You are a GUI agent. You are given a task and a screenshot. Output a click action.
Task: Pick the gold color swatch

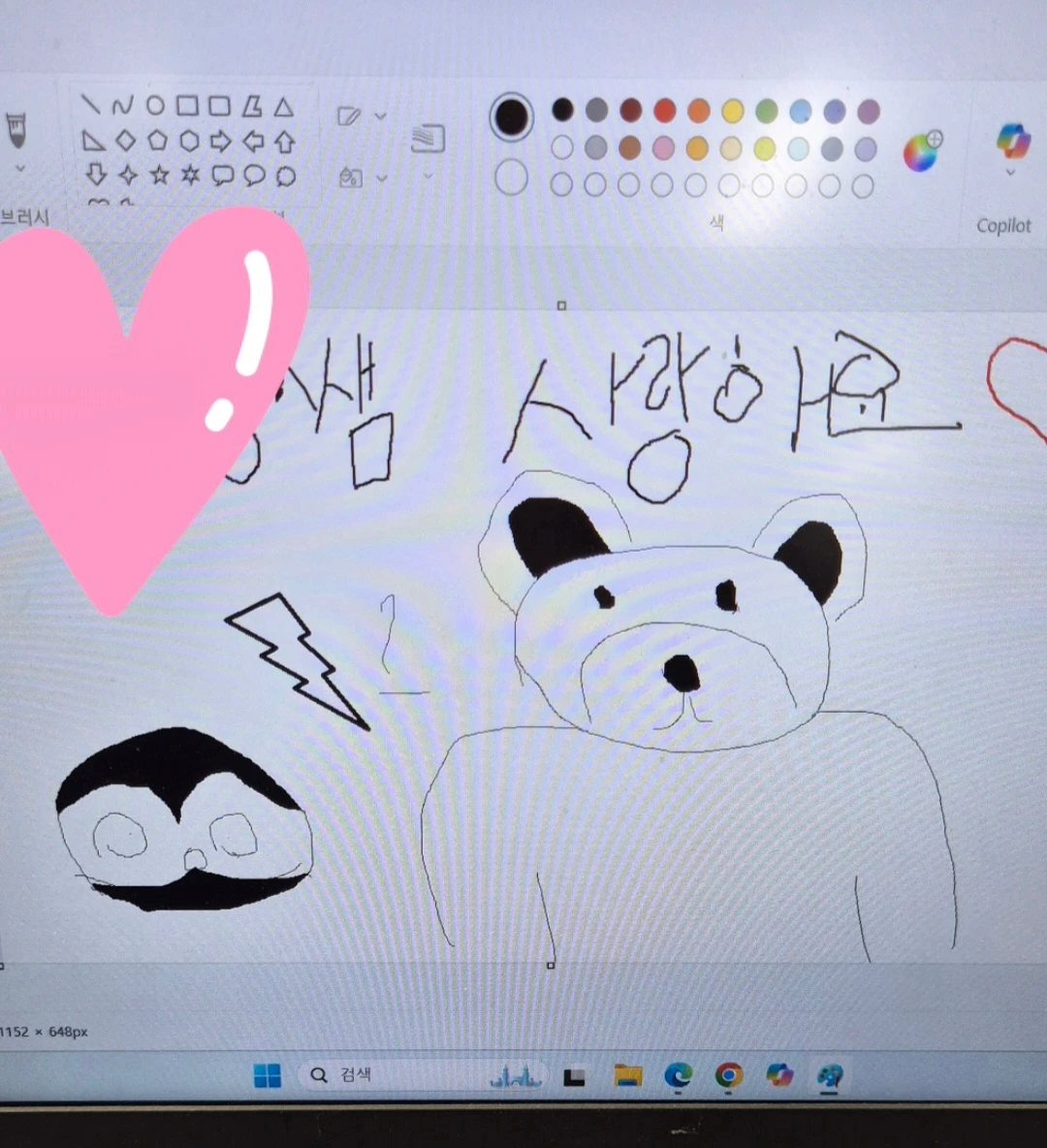pyautogui.click(x=697, y=148)
